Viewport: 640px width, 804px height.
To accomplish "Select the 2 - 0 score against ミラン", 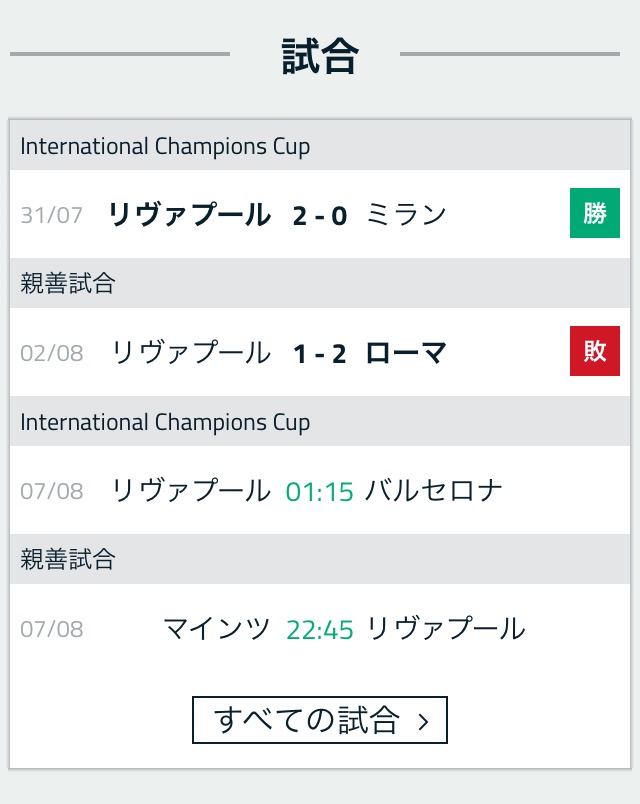I will point(320,215).
